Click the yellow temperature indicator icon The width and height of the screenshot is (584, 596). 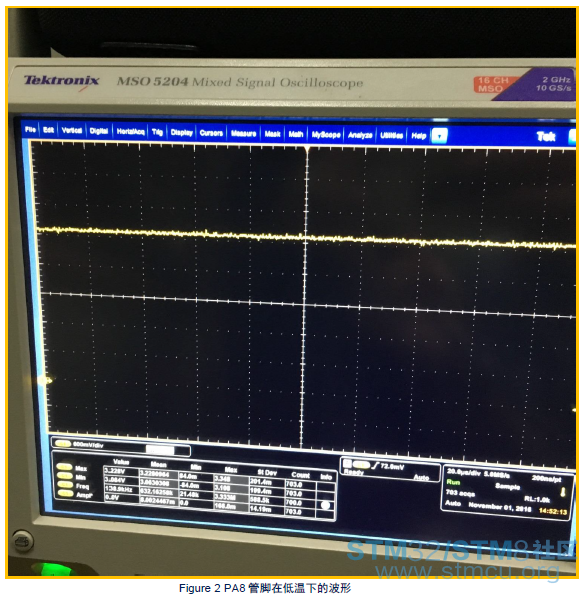point(563,492)
